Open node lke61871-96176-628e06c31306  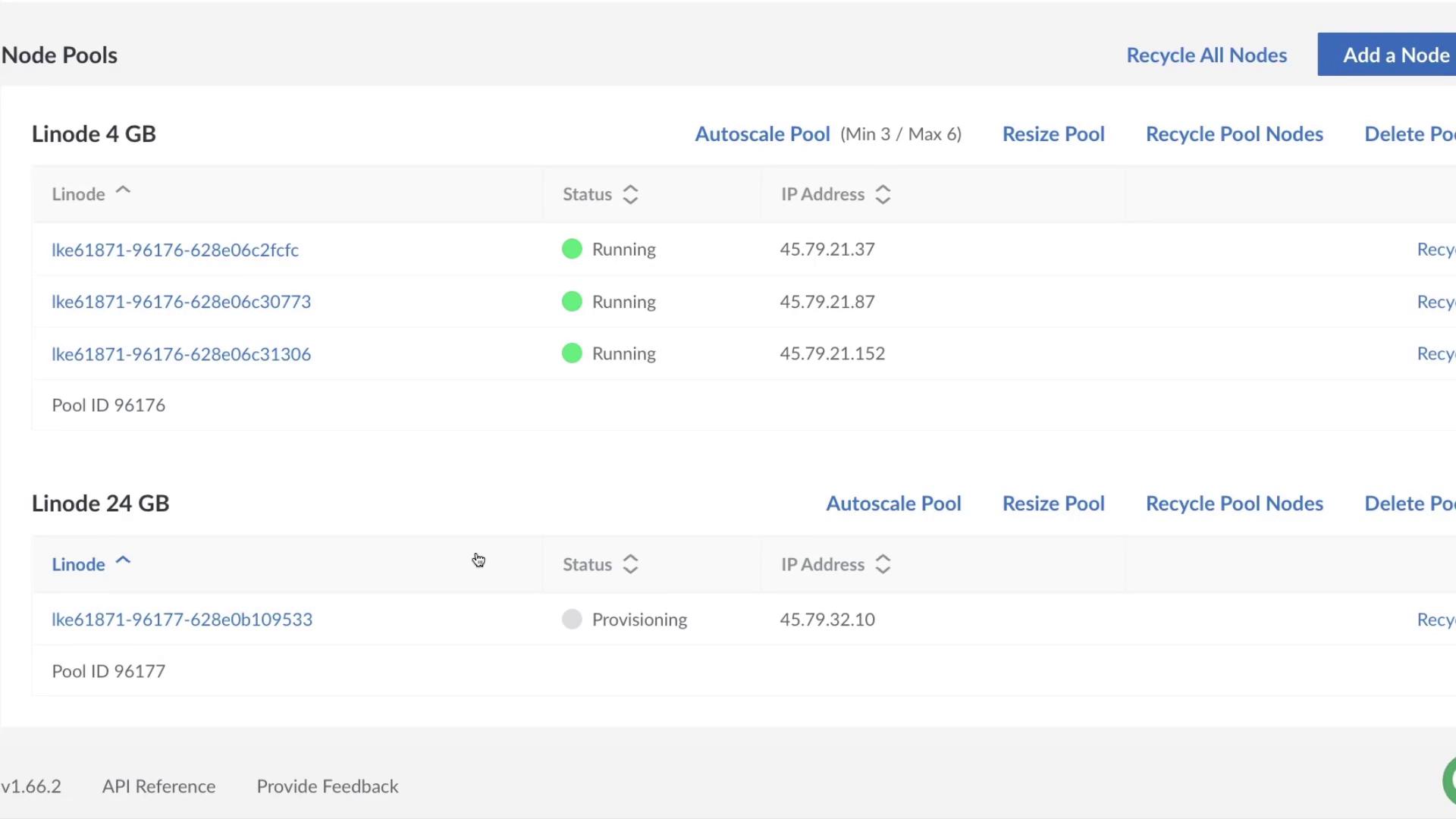(x=181, y=354)
